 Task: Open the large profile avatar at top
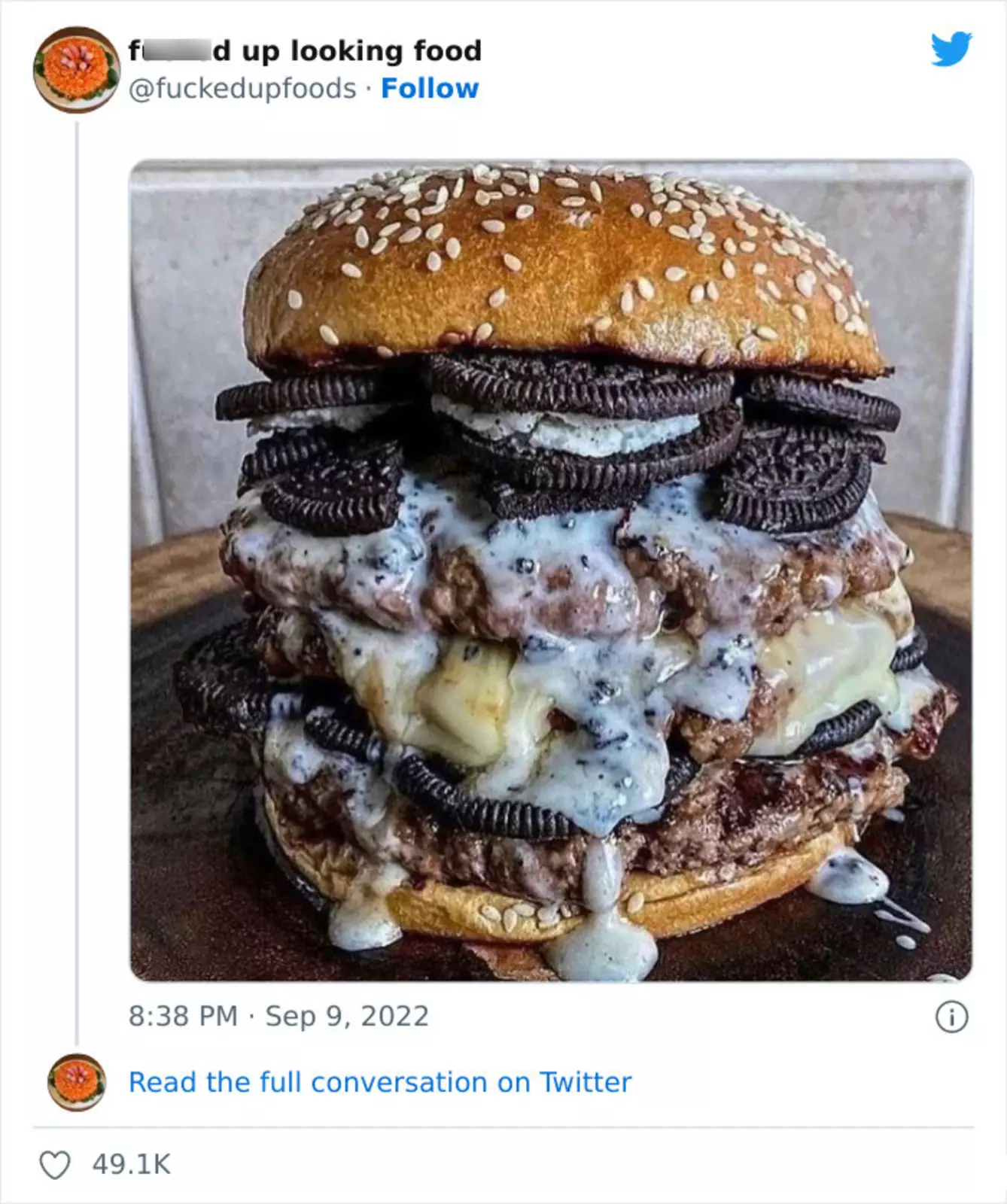click(76, 70)
